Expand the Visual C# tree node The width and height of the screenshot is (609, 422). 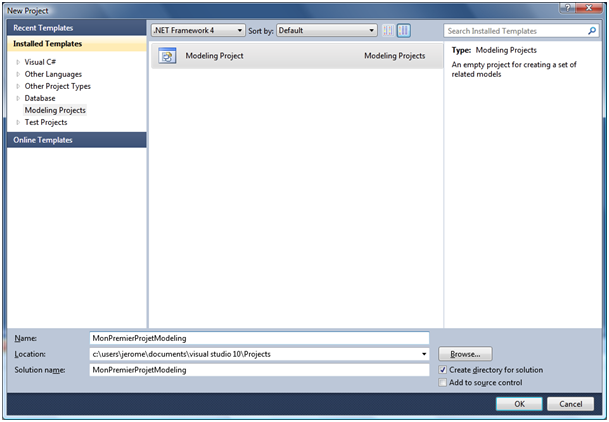tap(18, 62)
